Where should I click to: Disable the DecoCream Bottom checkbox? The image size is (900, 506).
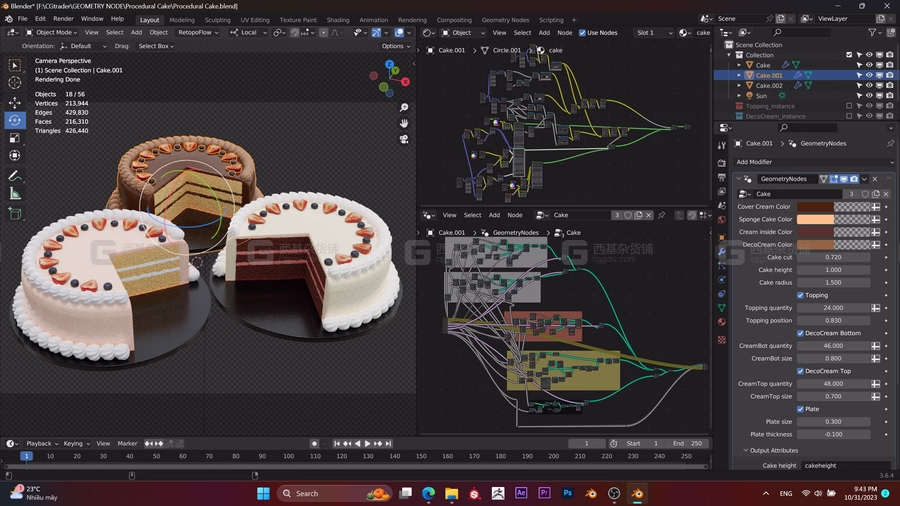(x=800, y=333)
